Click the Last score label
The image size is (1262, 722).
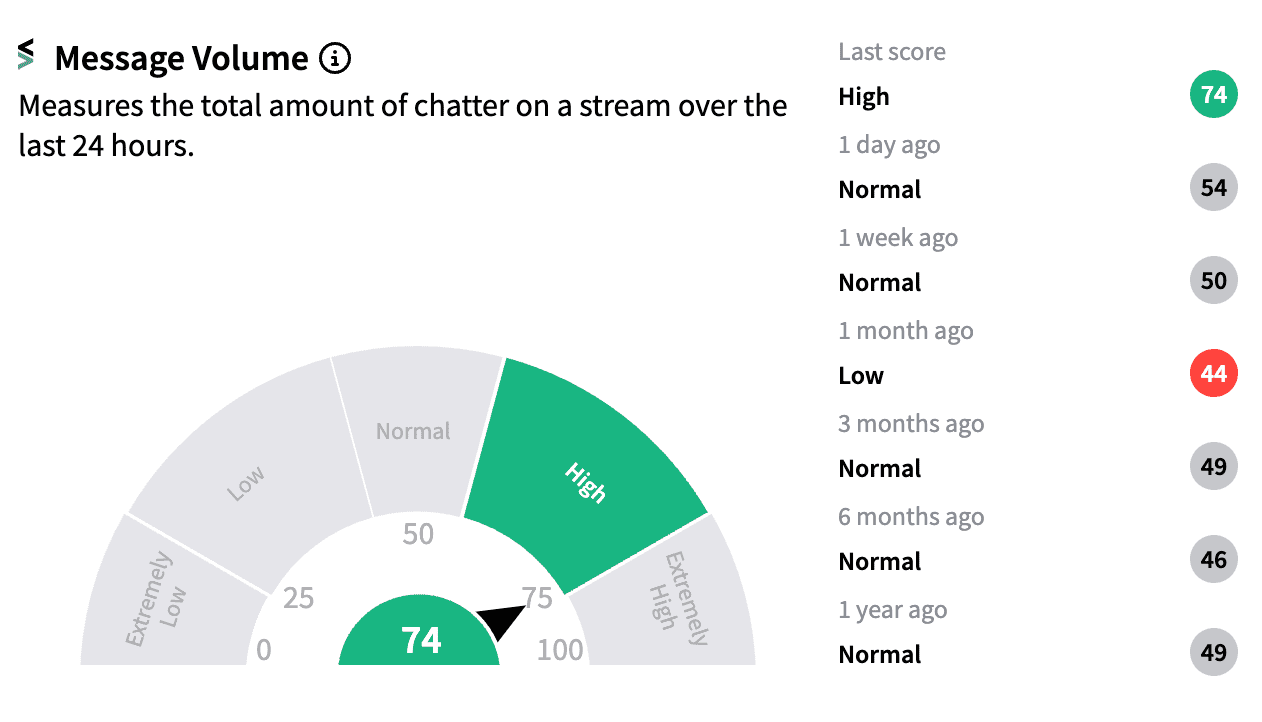point(891,52)
